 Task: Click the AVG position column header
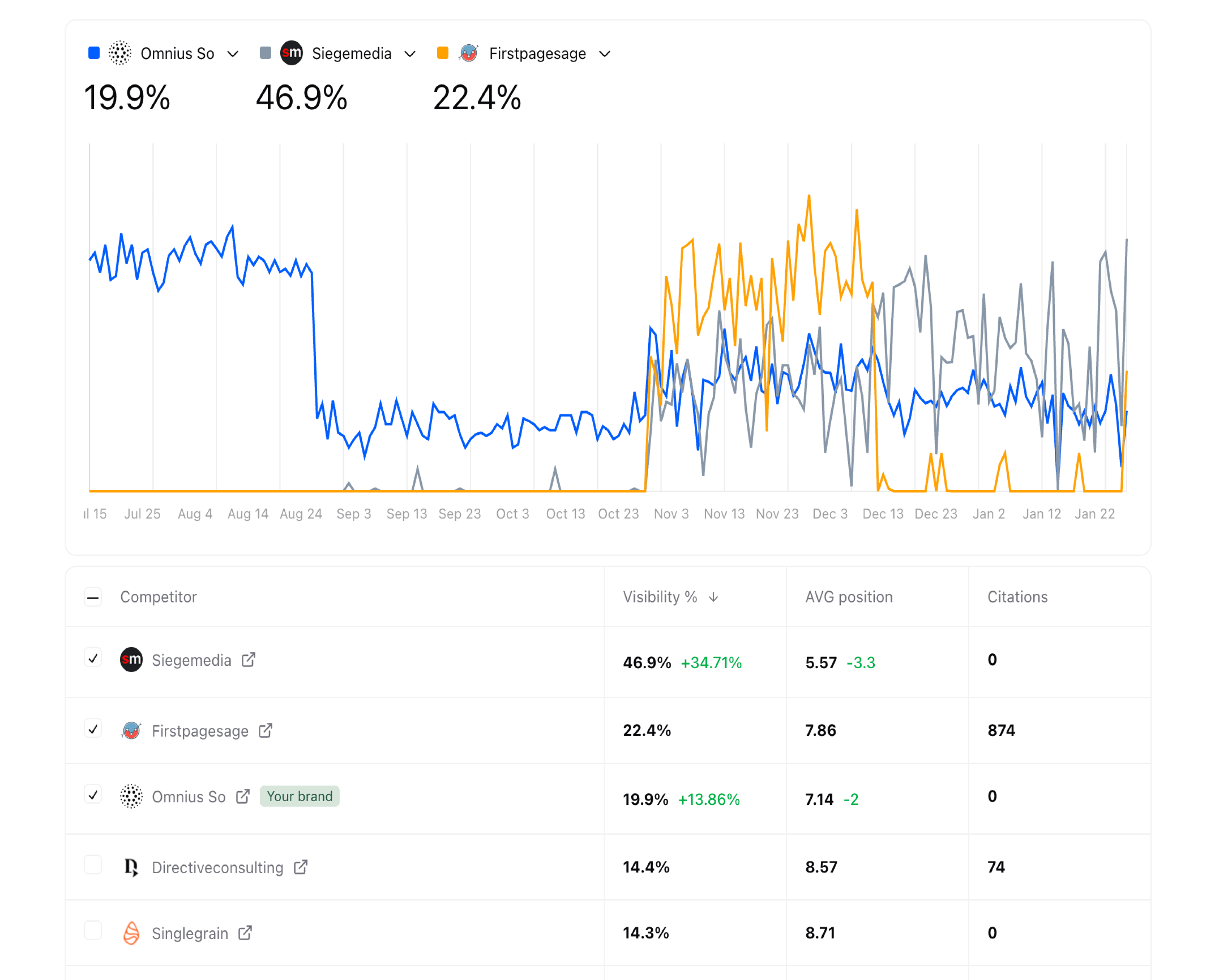tap(849, 597)
